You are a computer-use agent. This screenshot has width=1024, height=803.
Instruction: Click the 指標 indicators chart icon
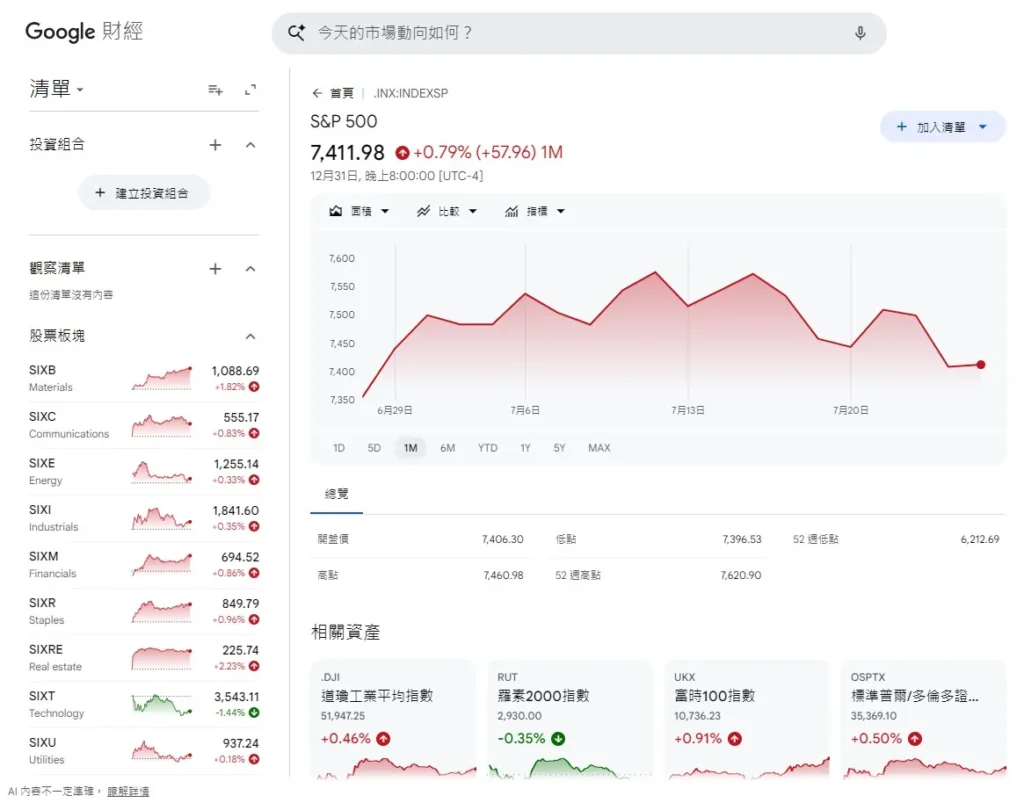tap(511, 212)
